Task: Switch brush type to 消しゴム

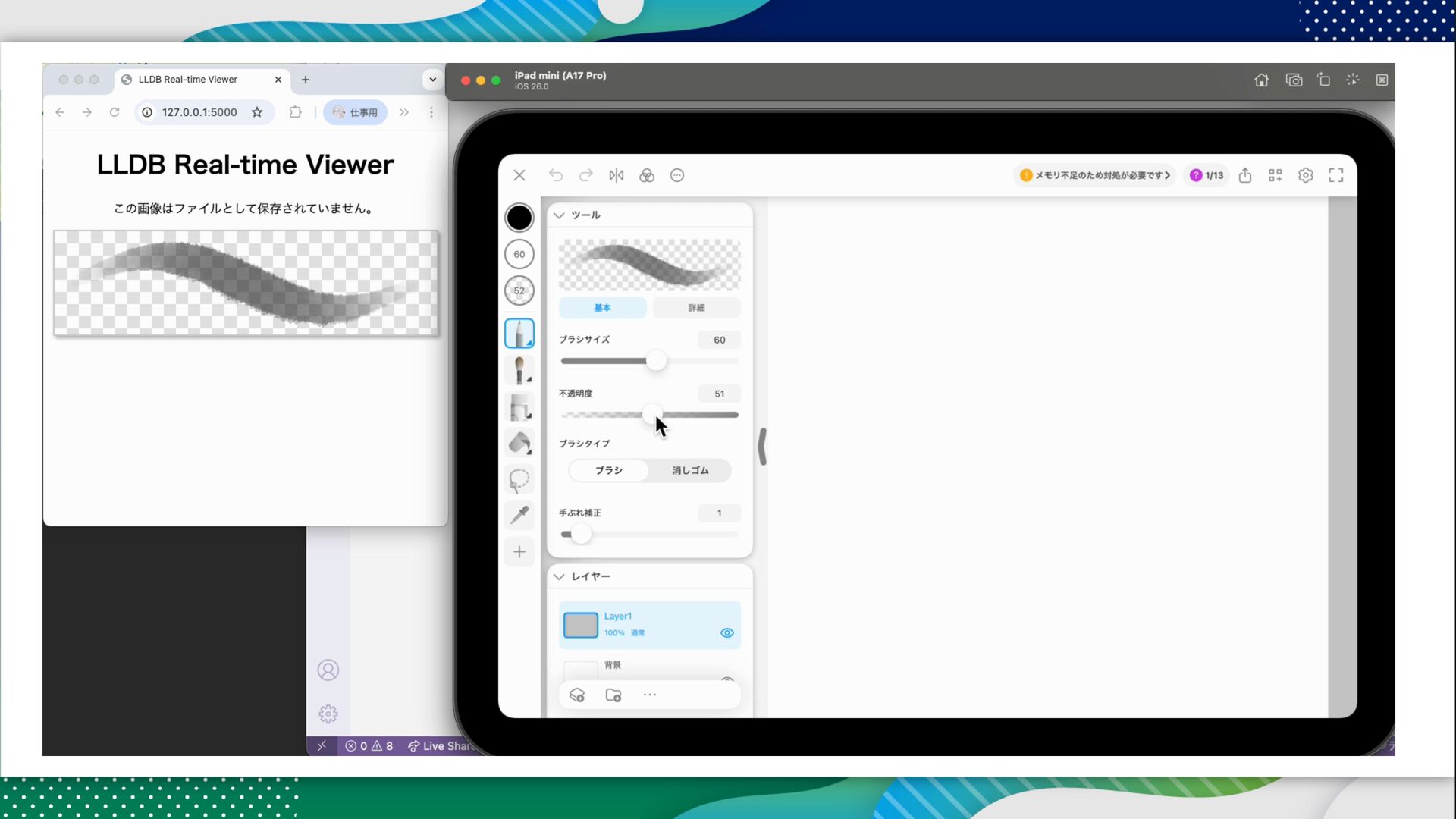Action: point(689,470)
